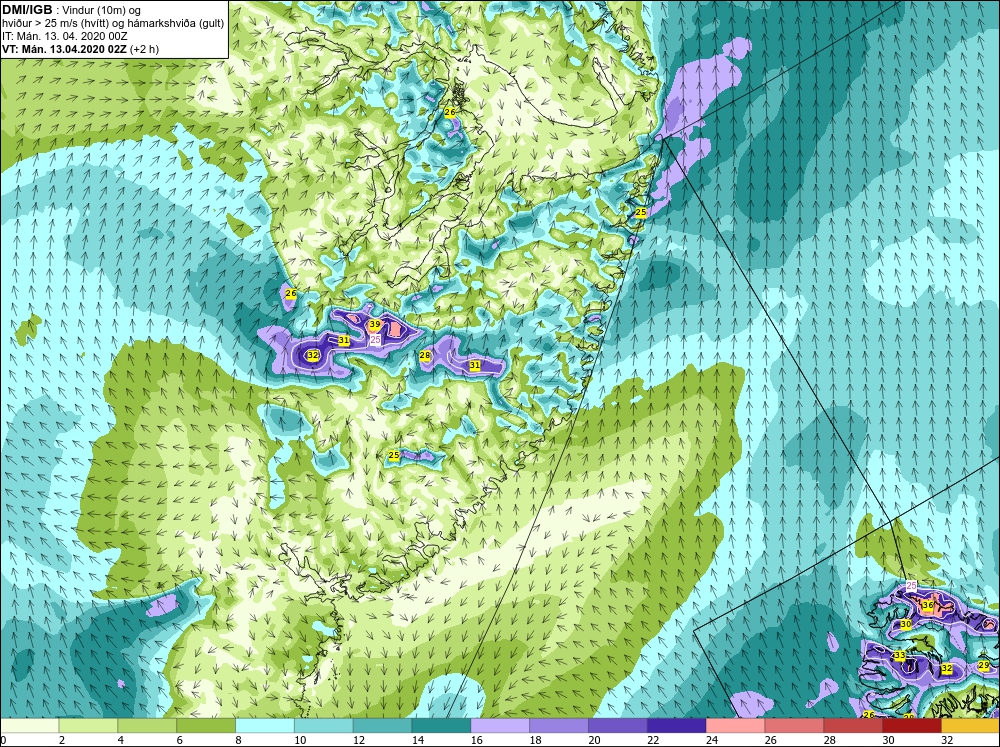This screenshot has height=747, width=1000.
Task: Pick the 30–32 m/s dark red legend swatch
Action: (x=912, y=725)
